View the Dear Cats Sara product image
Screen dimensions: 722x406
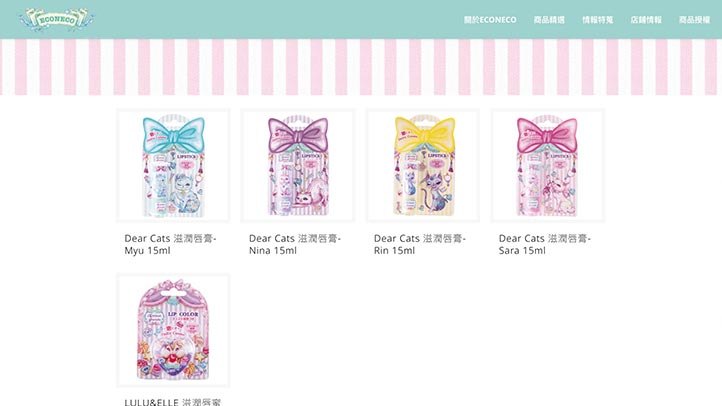547,166
